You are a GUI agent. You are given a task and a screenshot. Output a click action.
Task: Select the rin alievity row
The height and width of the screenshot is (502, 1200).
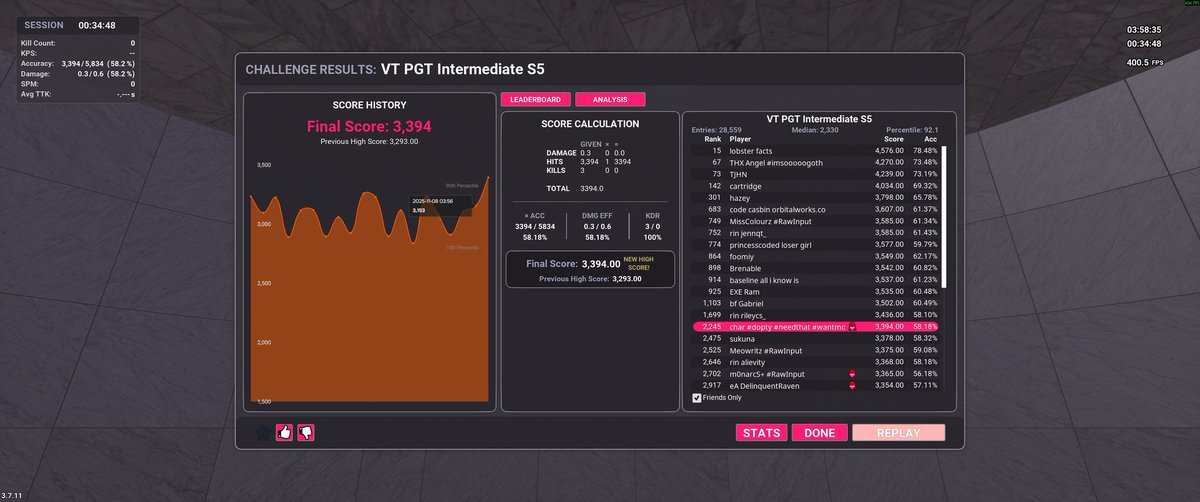click(815, 362)
